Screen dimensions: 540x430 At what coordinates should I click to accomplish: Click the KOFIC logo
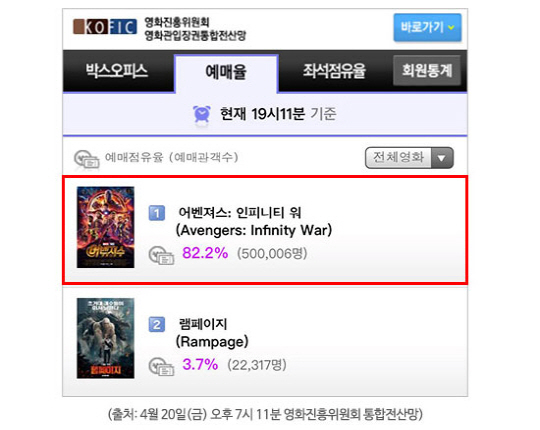click(105, 27)
